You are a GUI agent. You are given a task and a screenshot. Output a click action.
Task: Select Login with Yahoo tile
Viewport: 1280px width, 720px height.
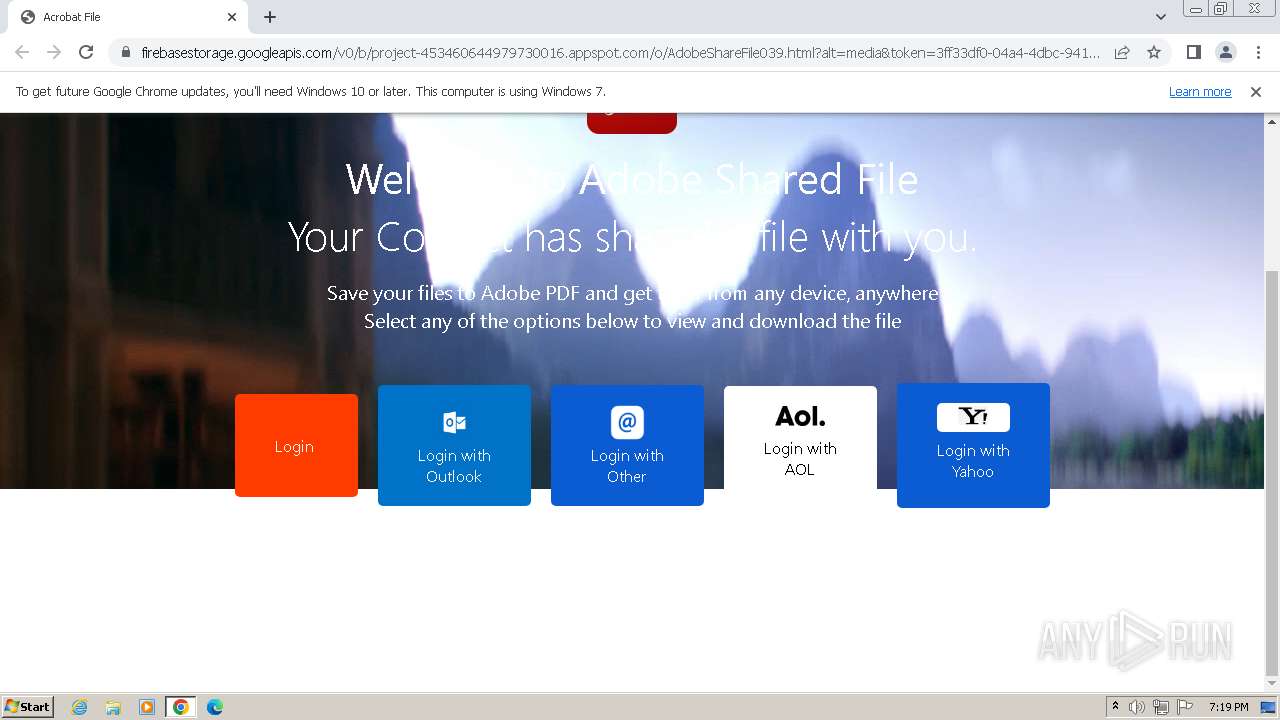coord(973,445)
